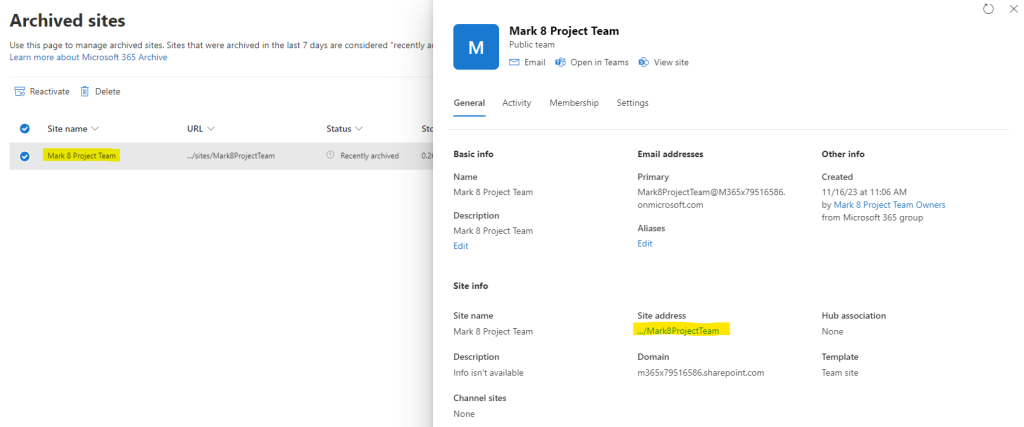Toggle the select-all checkbox in header row
The width and height of the screenshot is (1024, 427).
coord(25,129)
